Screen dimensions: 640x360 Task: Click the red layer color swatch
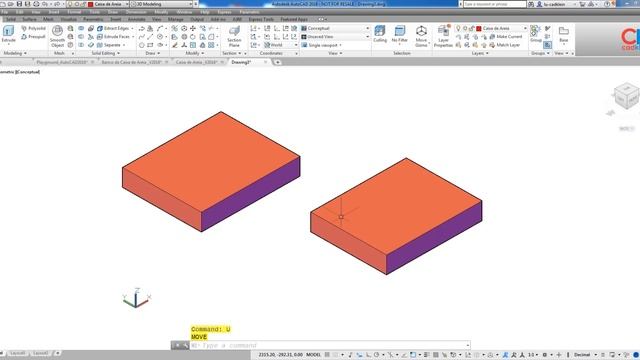(x=479, y=28)
